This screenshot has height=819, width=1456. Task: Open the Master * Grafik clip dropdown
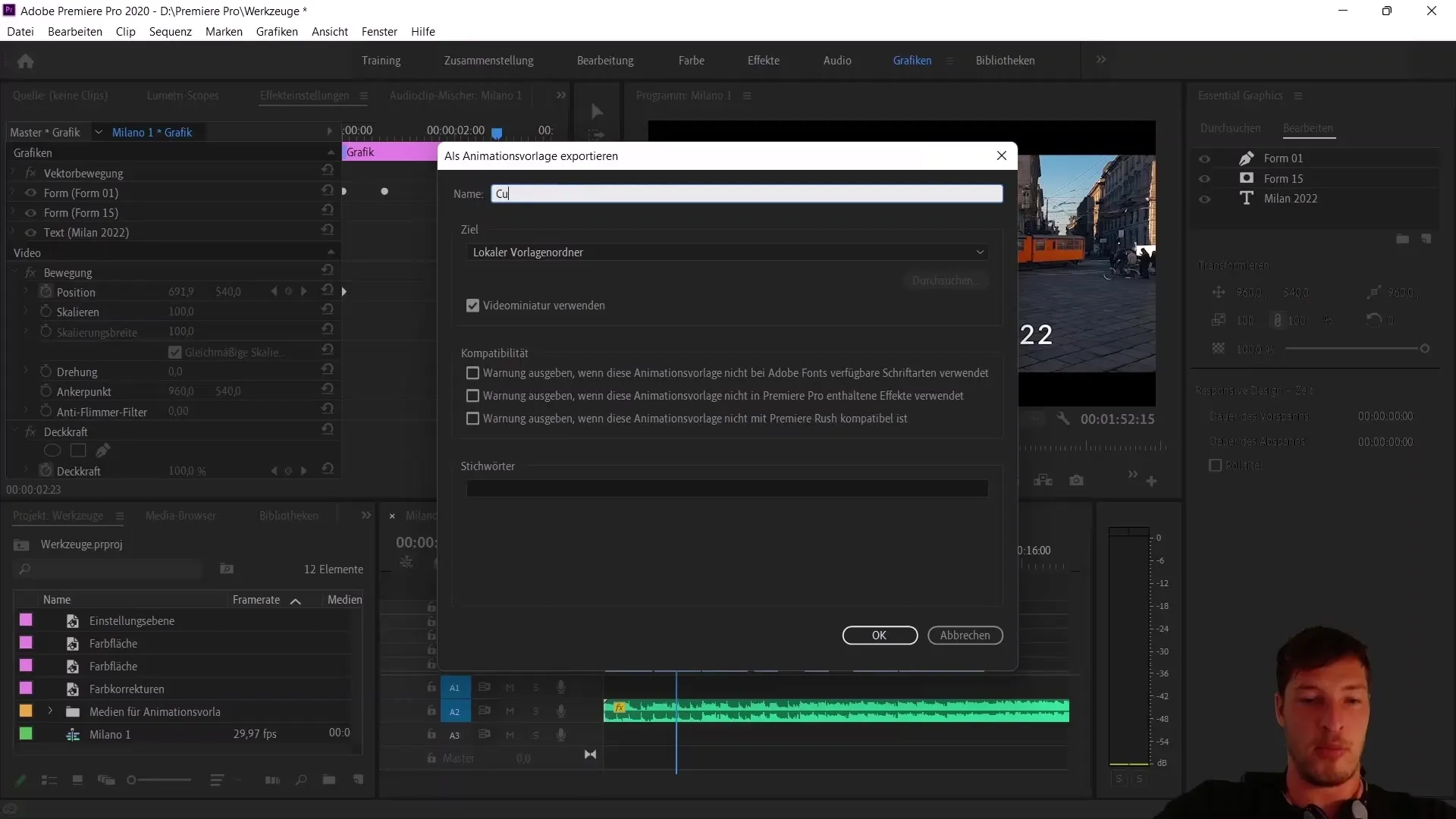pos(98,132)
